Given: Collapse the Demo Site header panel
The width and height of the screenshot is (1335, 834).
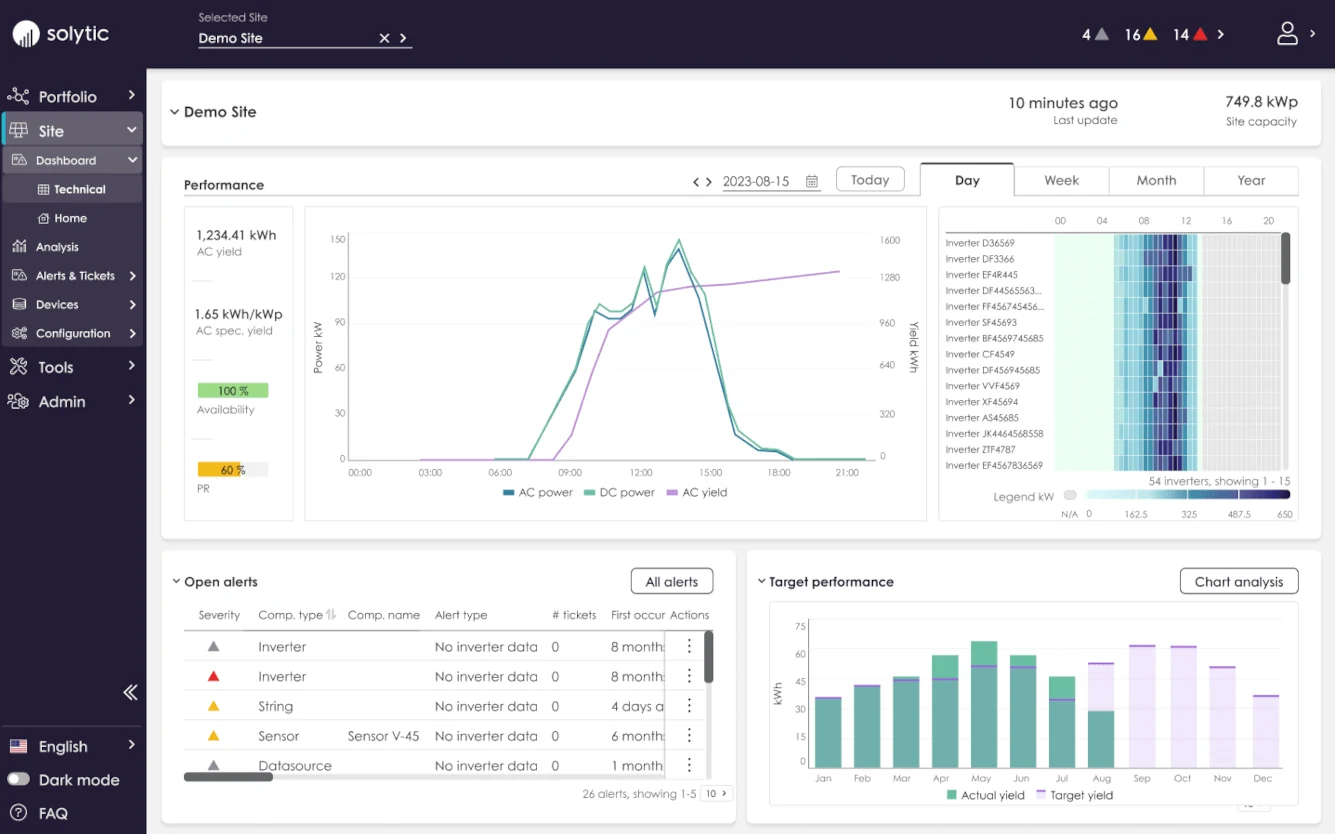Looking at the screenshot, I should click(174, 112).
